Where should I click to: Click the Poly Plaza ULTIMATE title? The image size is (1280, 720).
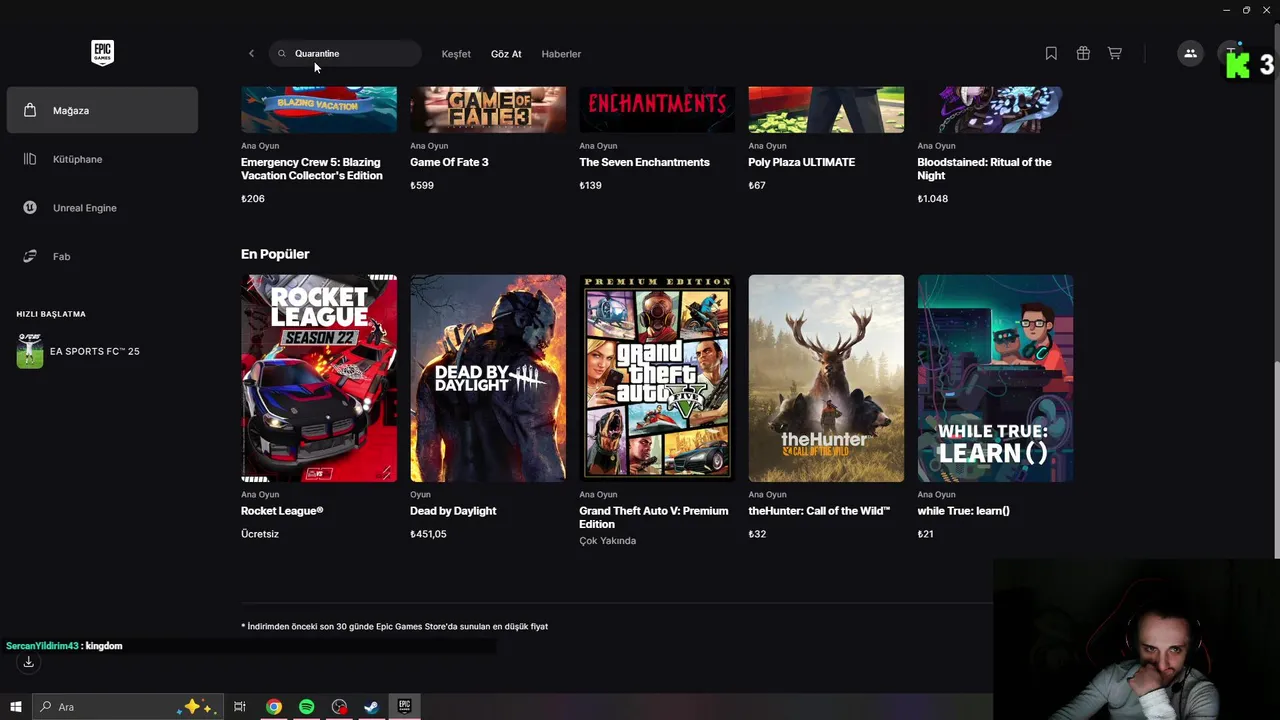(802, 162)
